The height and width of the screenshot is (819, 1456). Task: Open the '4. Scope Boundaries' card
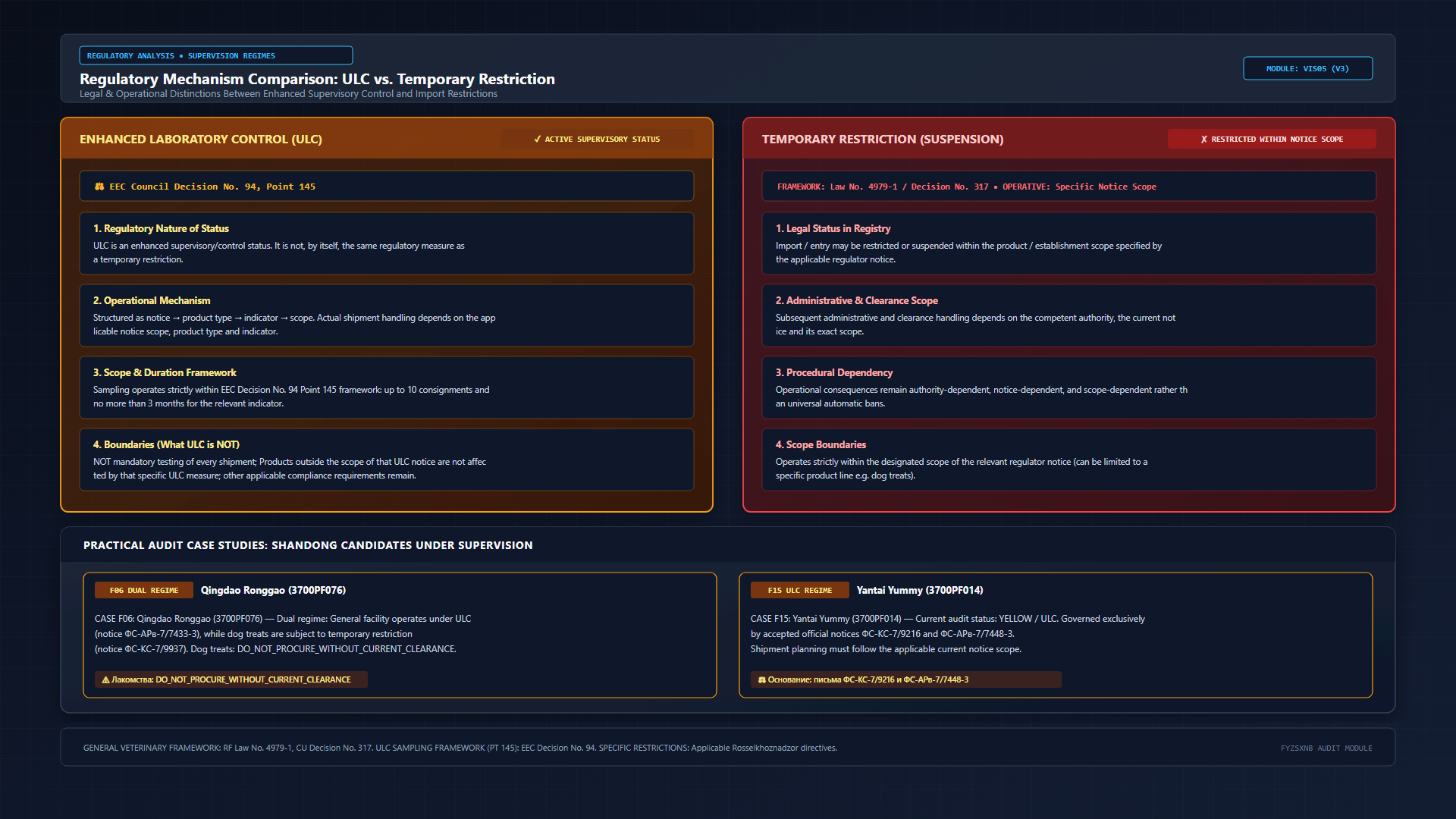[1069, 460]
